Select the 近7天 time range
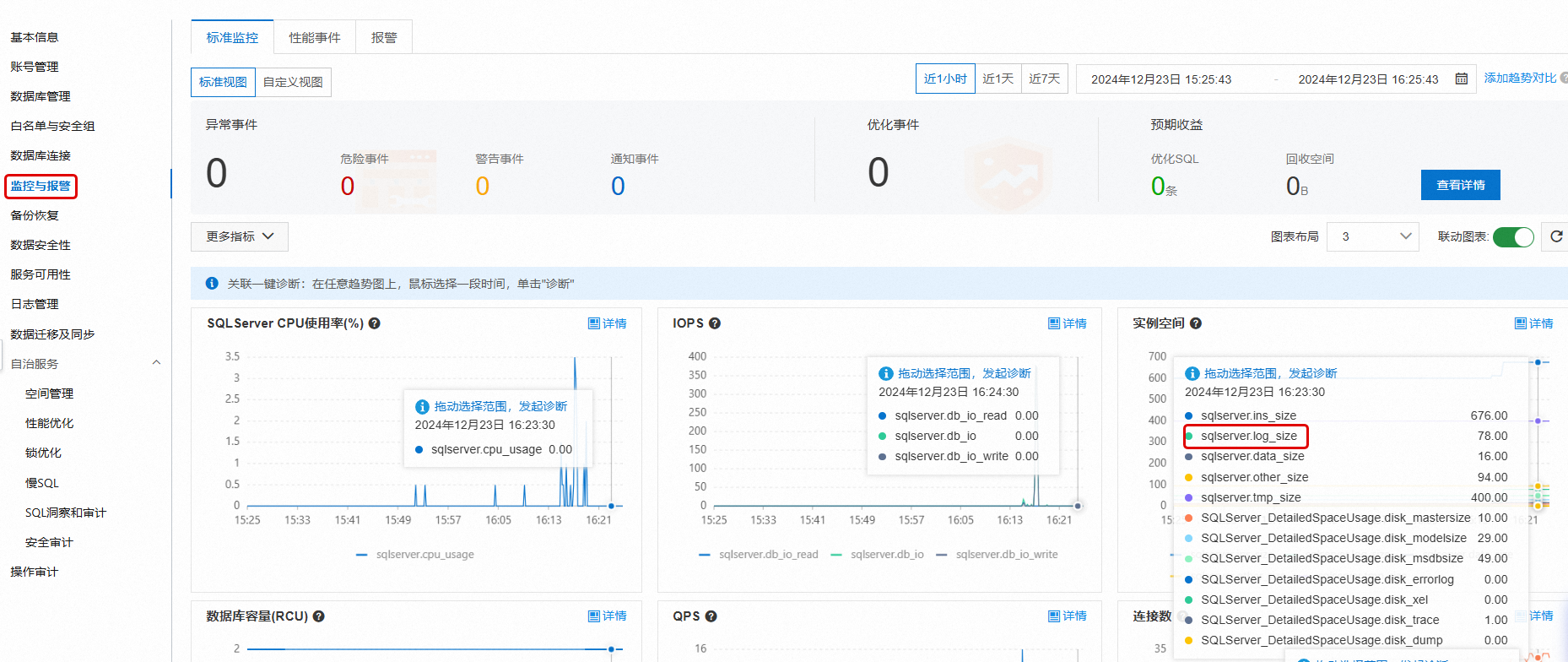 click(1045, 79)
